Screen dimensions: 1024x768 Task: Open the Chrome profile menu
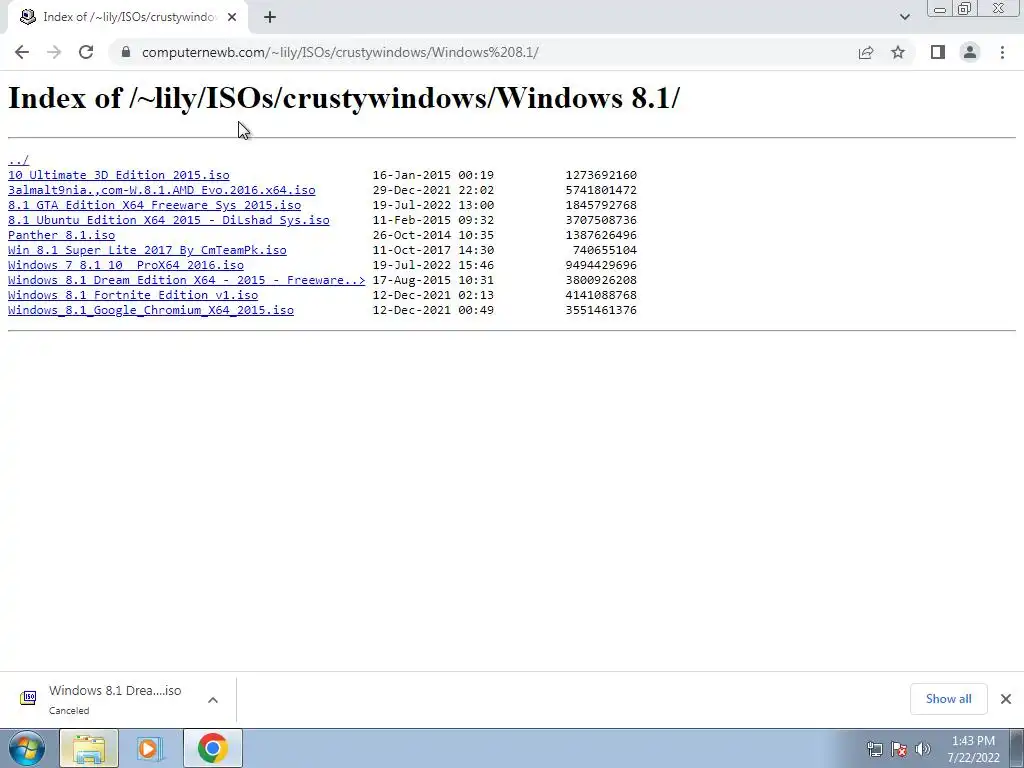[x=970, y=52]
